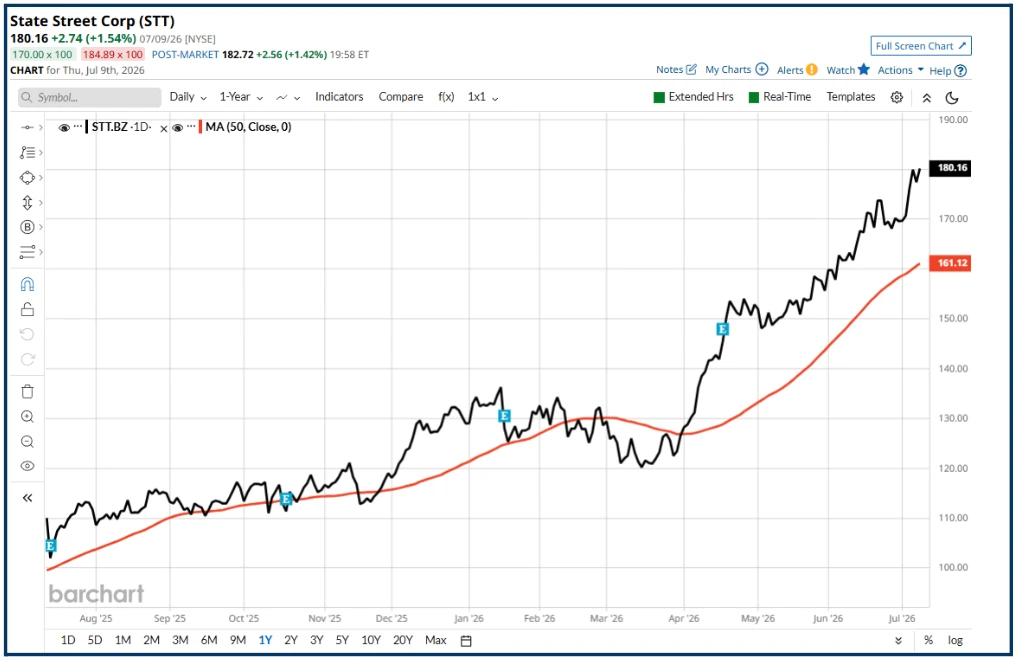Open the My Charts link
Screen dimensions: 1016x660
click(737, 69)
